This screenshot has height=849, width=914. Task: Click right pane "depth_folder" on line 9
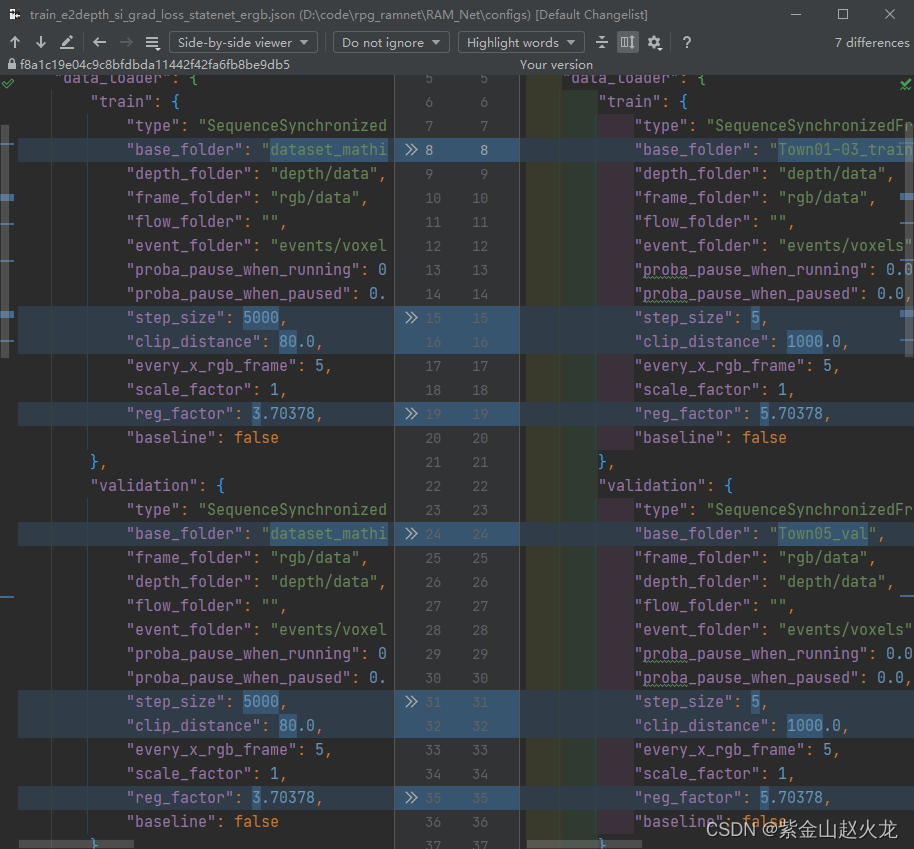point(697,174)
